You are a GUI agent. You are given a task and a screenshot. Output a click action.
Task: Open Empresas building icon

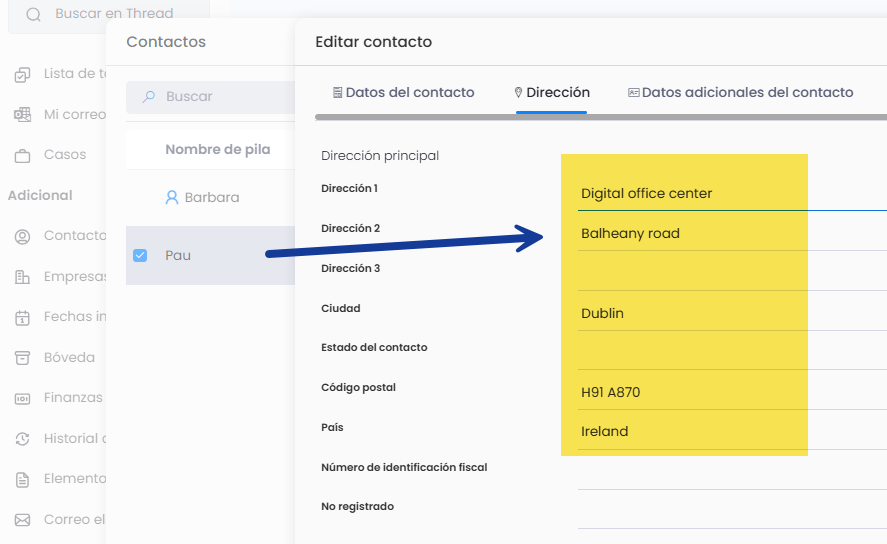pos(23,277)
